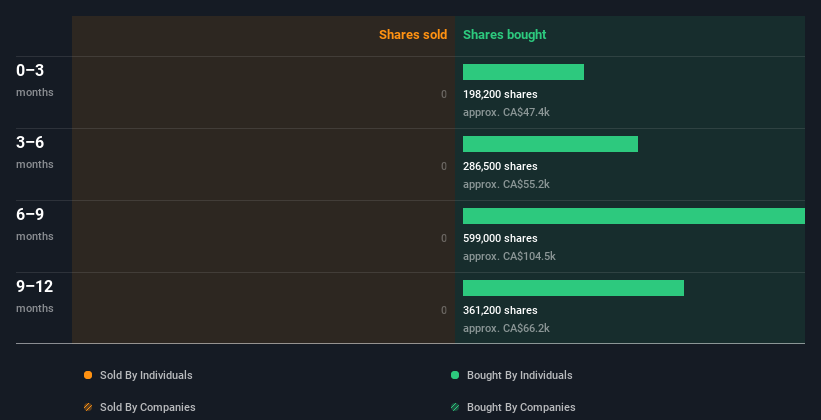Screen dimensions: 821x420
Task: Click the approx. CA$104.5k amount
Action: [509, 256]
